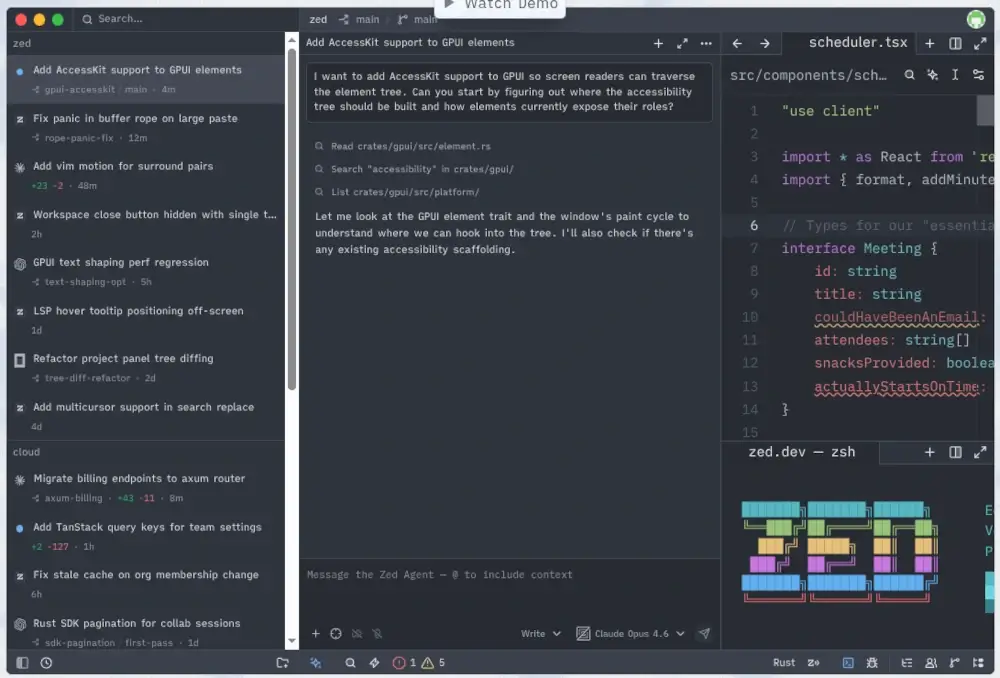The image size is (1000, 678).
Task: Toggle the git panel branch icon
Action: [x=954, y=663]
